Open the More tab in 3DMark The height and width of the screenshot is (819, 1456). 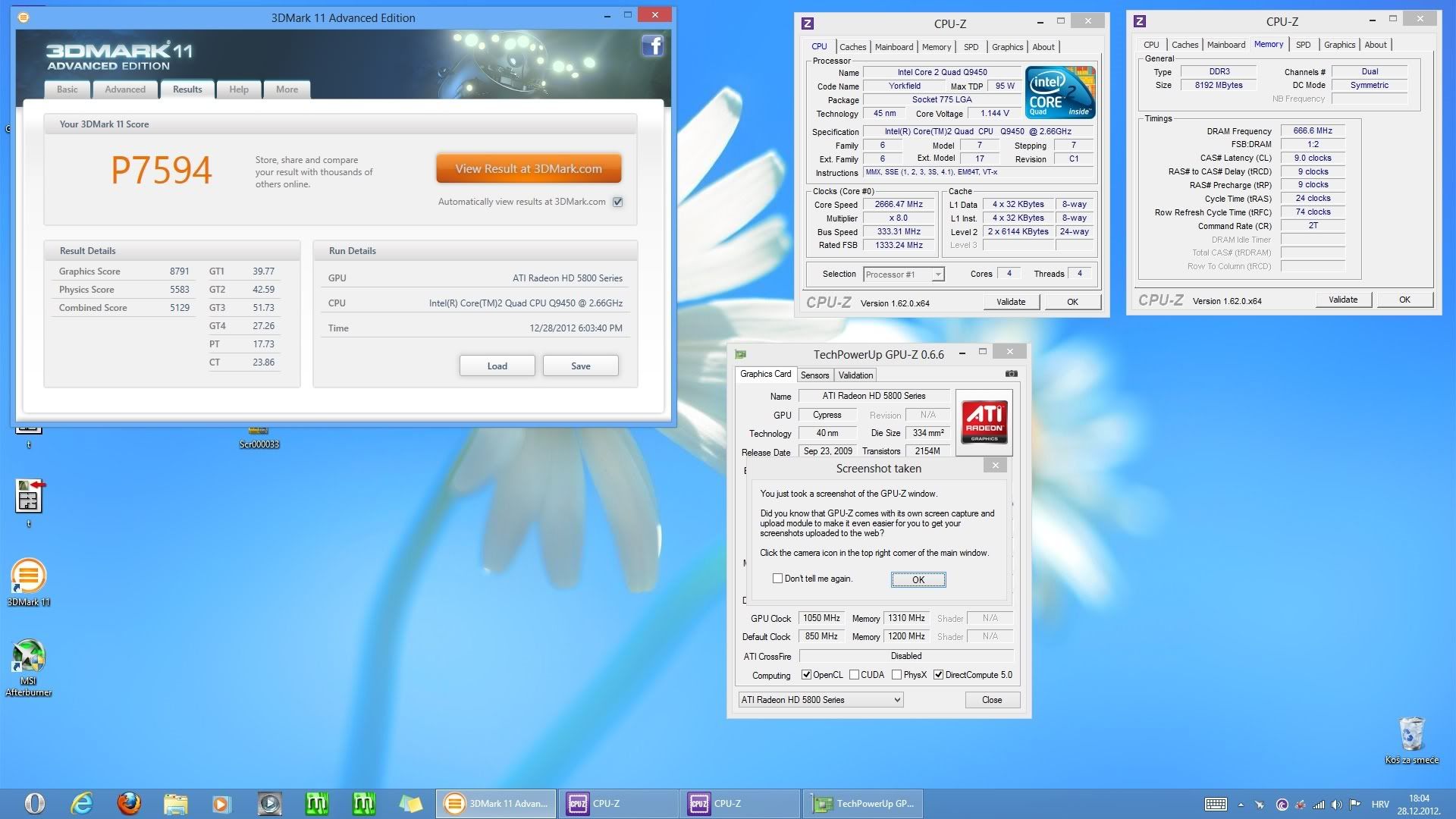click(287, 89)
